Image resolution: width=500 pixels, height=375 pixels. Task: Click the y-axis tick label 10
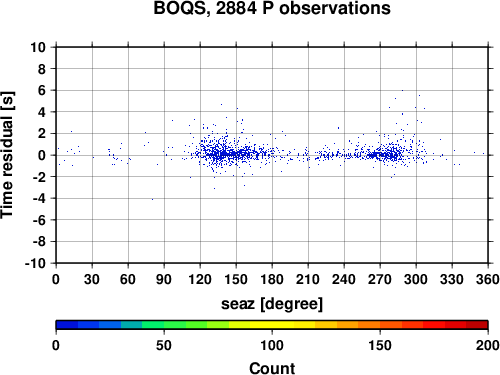tap(38, 47)
